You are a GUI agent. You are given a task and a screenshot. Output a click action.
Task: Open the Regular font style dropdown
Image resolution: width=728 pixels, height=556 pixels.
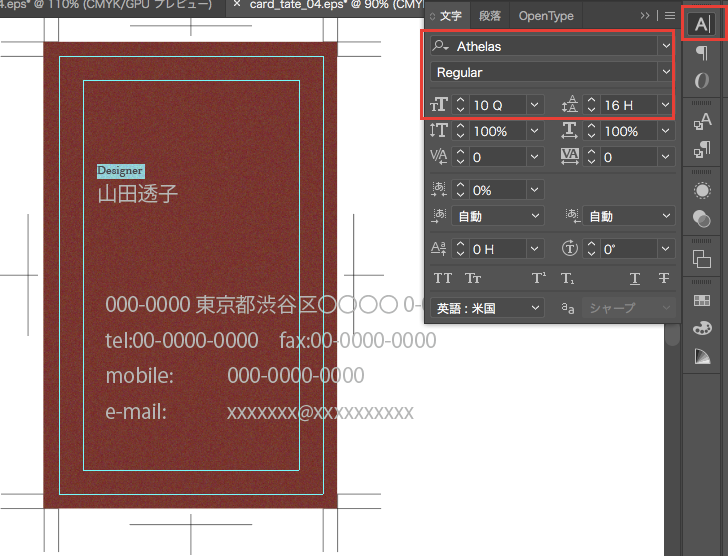coord(666,72)
